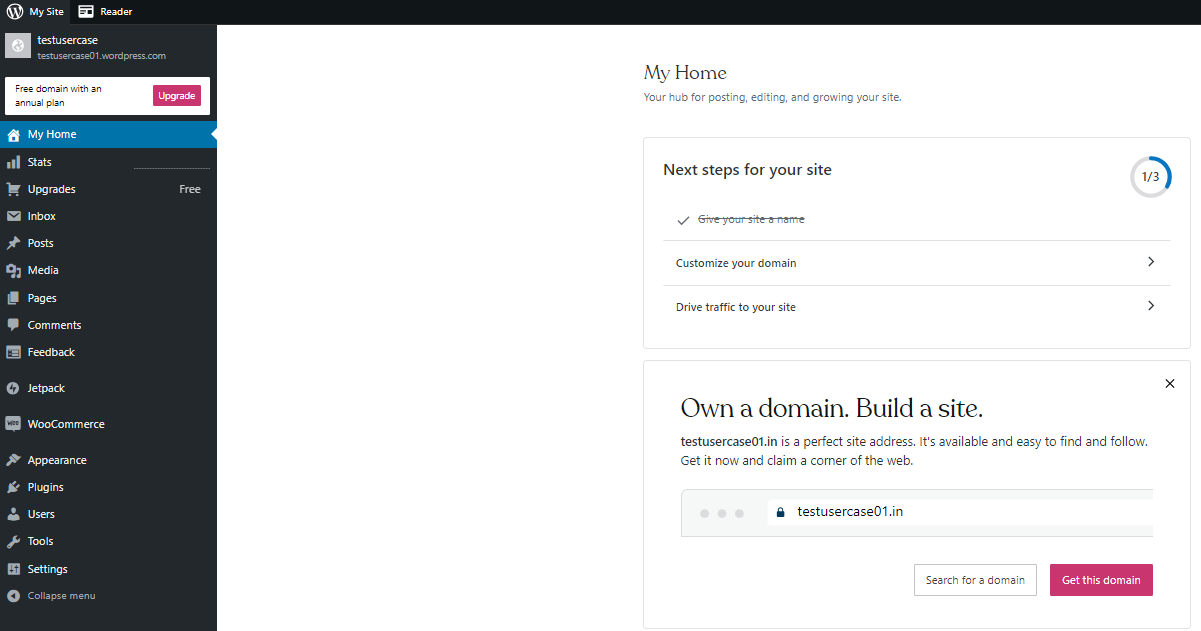
Task: Click the padlock icon in domain preview
Action: pos(781,512)
